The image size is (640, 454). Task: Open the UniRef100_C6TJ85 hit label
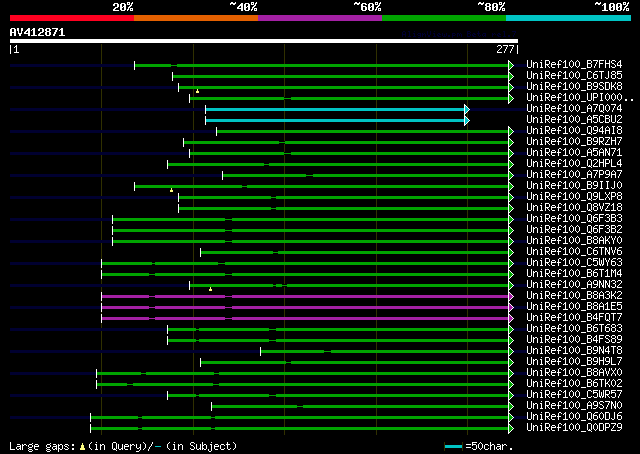pos(574,76)
